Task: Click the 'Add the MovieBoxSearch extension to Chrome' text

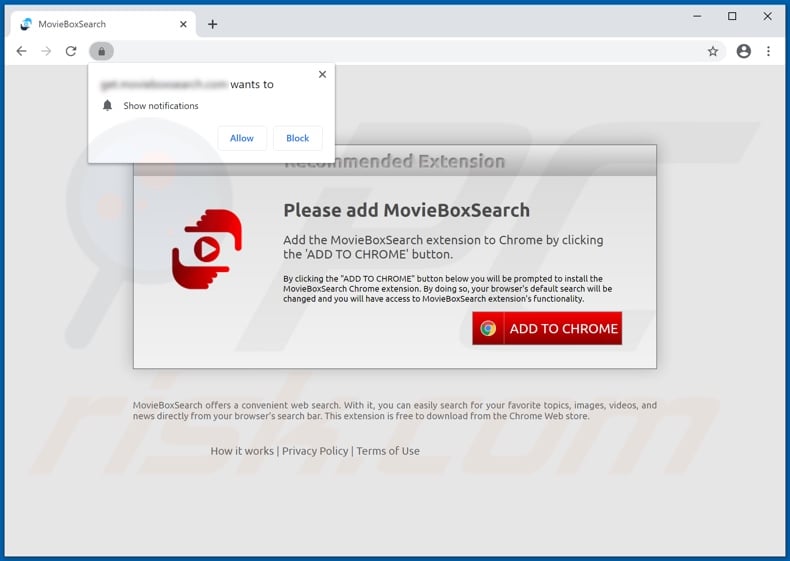Action: tap(443, 247)
